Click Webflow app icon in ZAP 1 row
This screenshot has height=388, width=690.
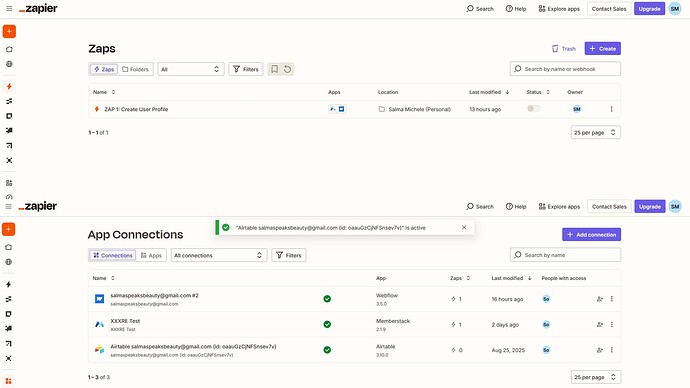pos(341,109)
